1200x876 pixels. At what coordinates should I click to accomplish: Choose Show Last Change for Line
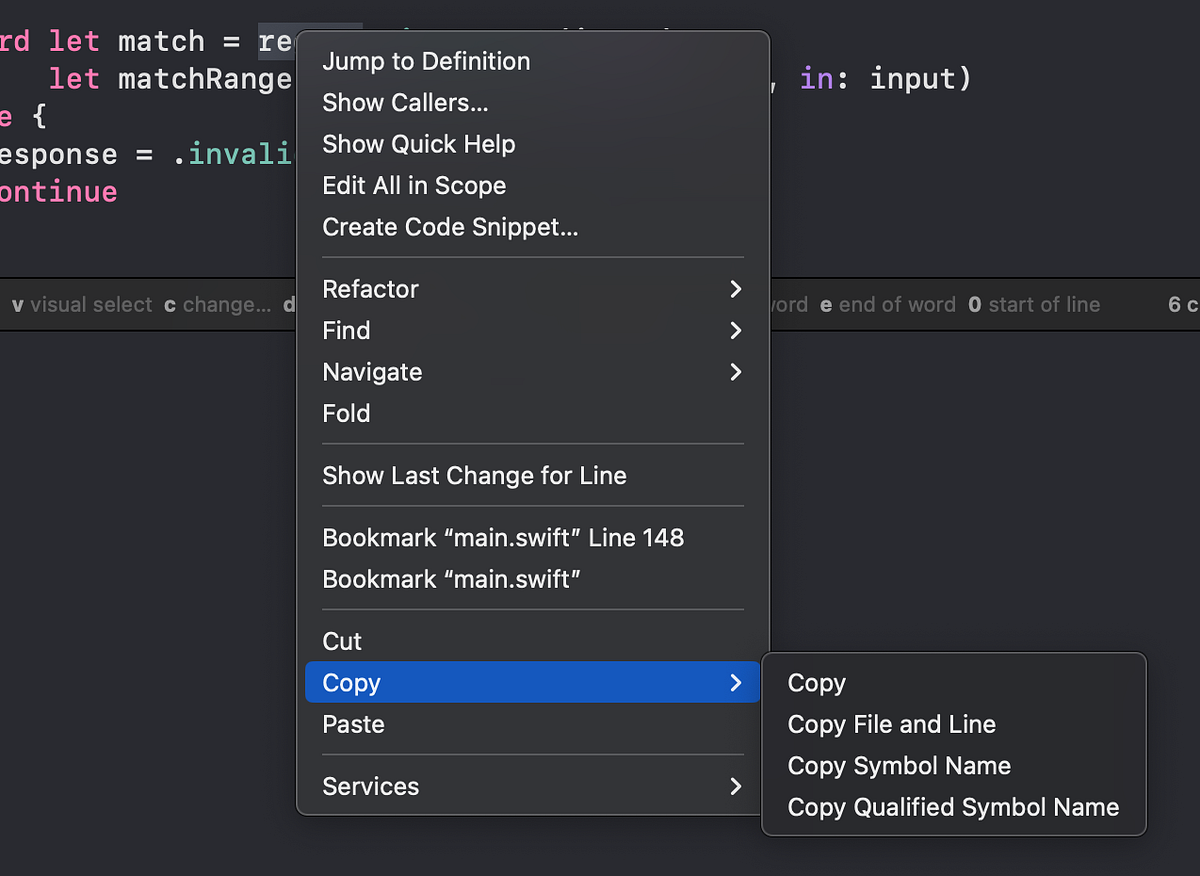tap(474, 475)
